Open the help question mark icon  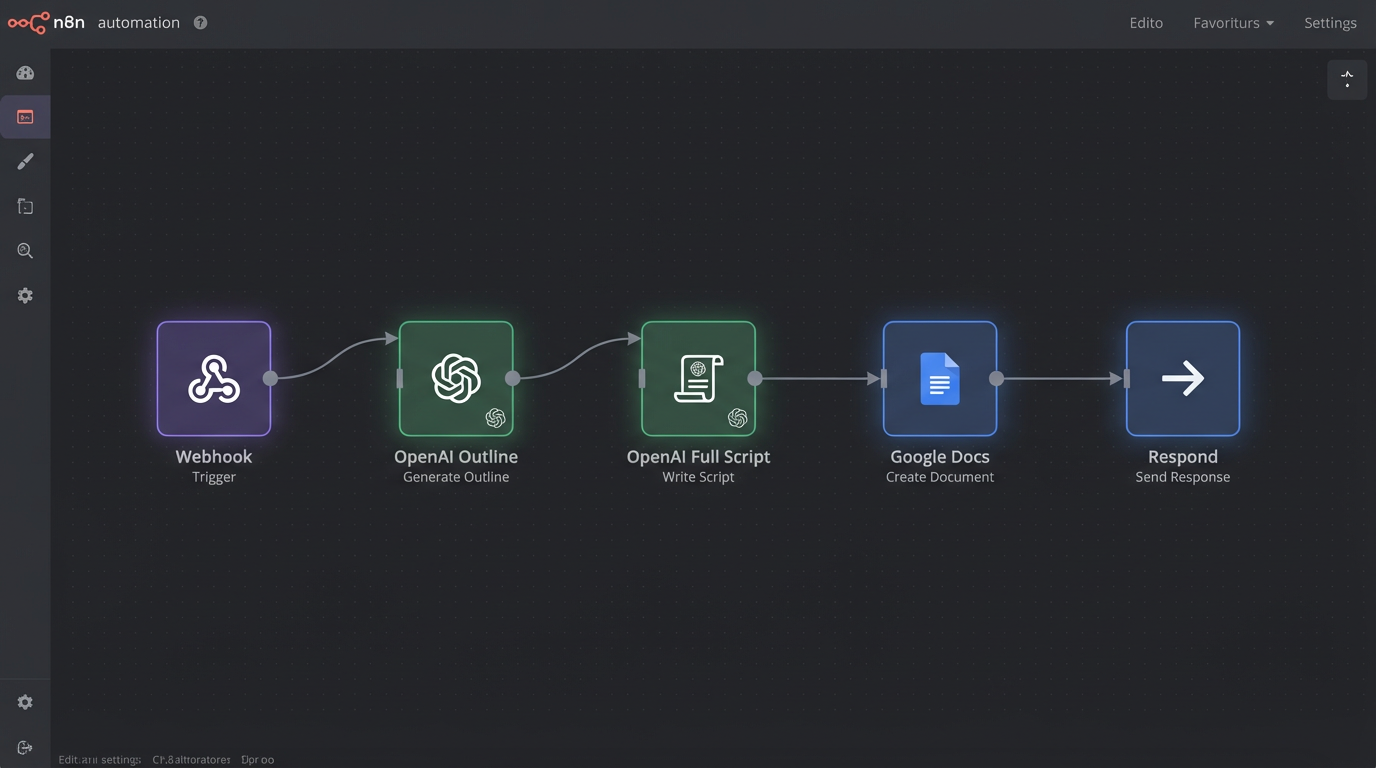tap(200, 22)
